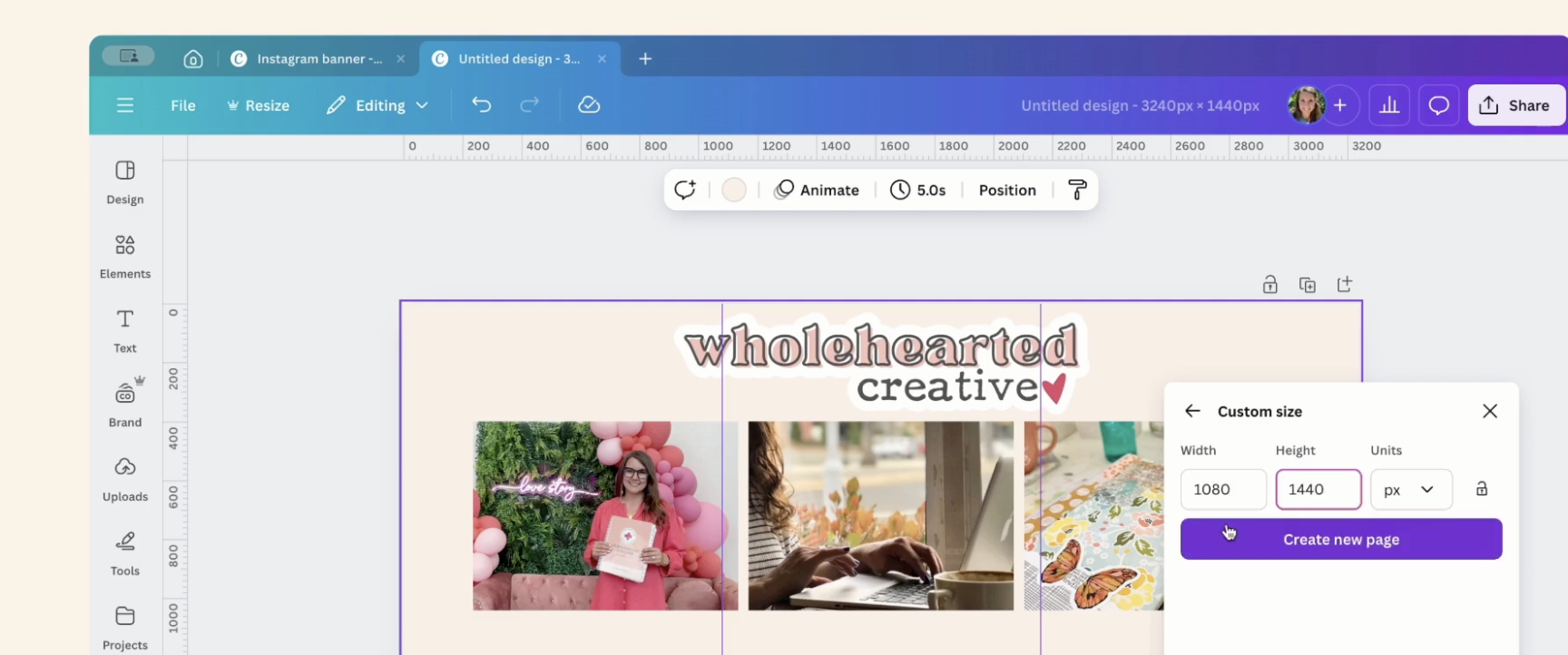The width and height of the screenshot is (1568, 655).
Task: Open the Editing mode dropdown
Action: 377,105
